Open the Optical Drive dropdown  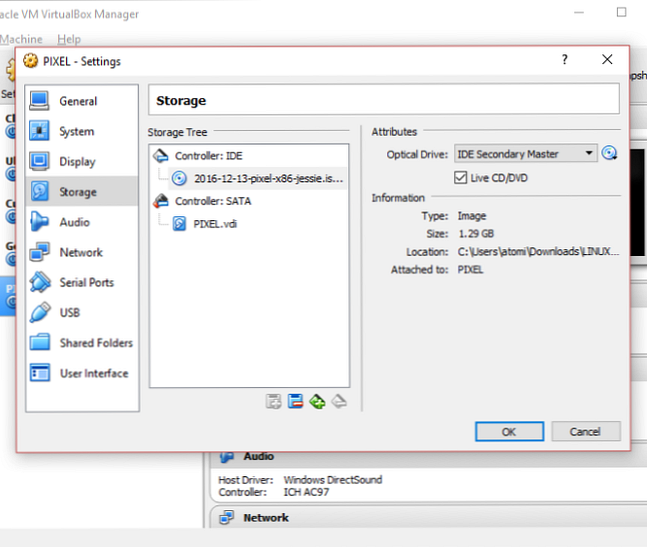click(525, 154)
